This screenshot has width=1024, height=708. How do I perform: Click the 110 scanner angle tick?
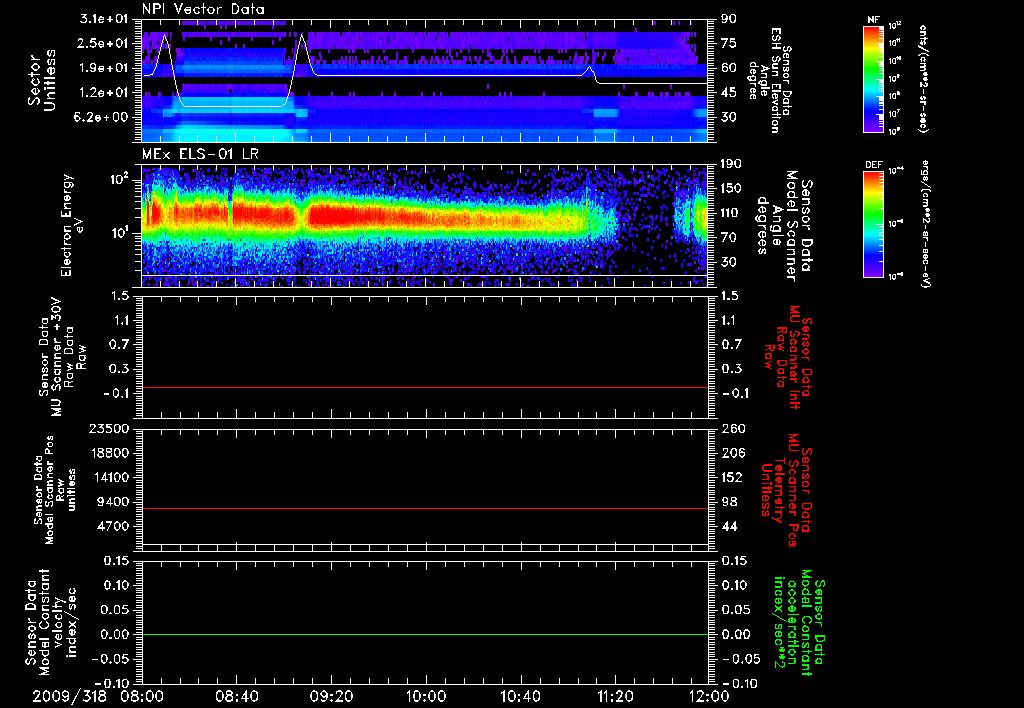731,213
